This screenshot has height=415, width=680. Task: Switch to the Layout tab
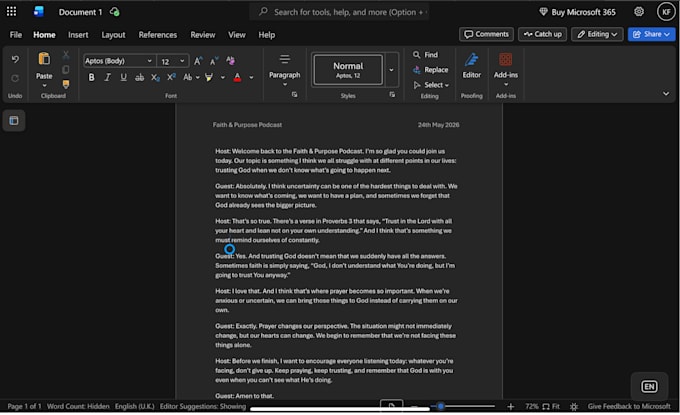113,35
